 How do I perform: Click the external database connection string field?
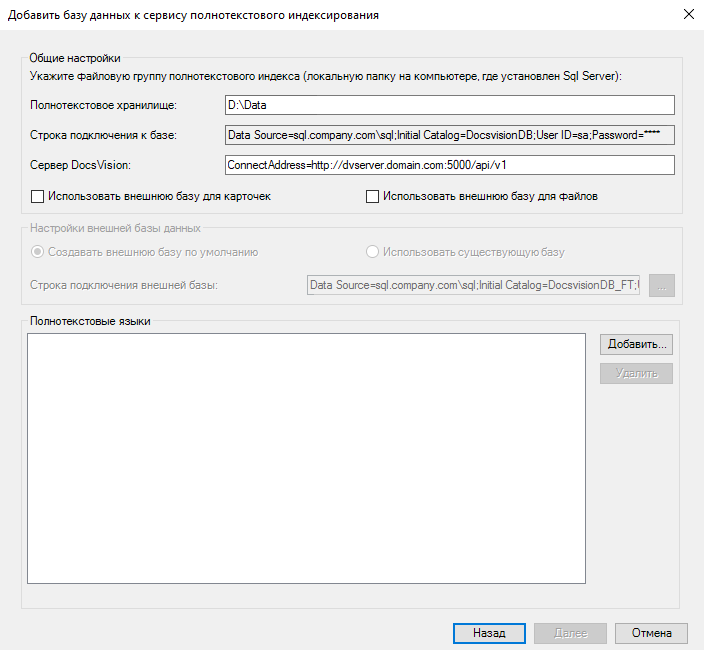[x=473, y=286]
